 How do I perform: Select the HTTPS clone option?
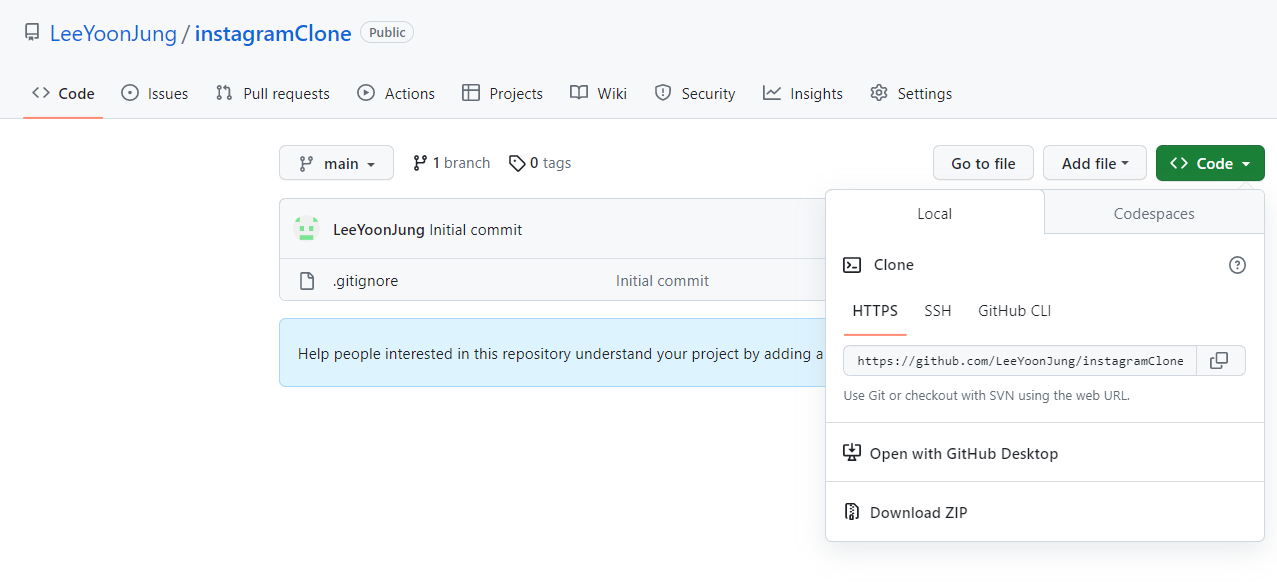(x=875, y=311)
